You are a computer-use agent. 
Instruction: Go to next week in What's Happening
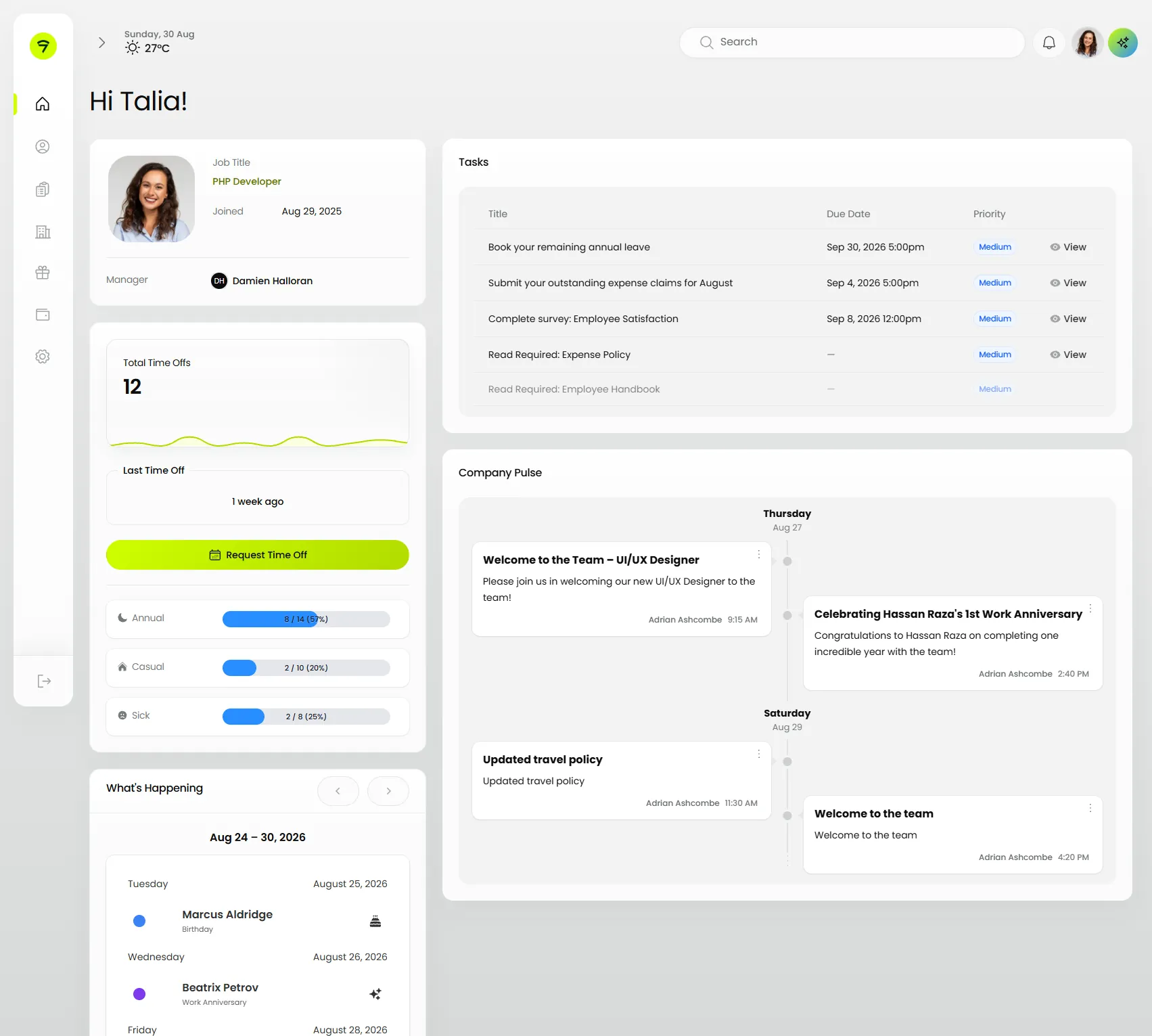coord(388,791)
